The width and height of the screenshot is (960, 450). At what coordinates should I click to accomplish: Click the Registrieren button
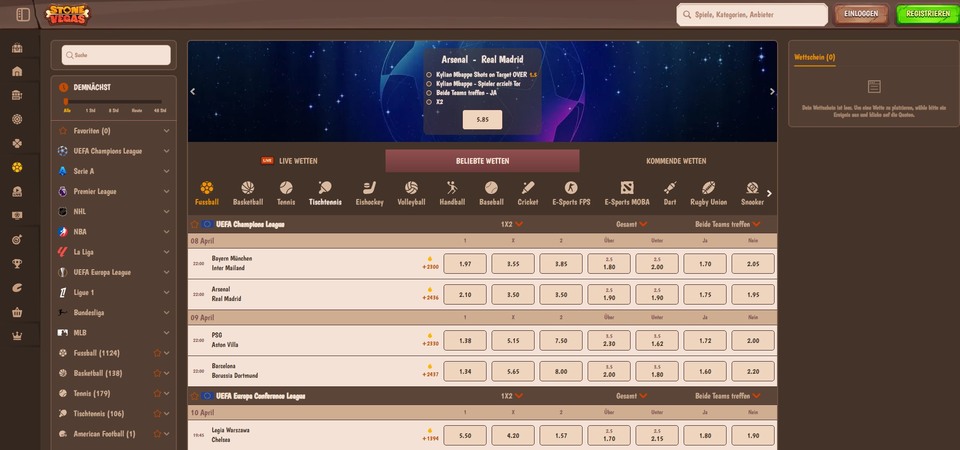(928, 14)
